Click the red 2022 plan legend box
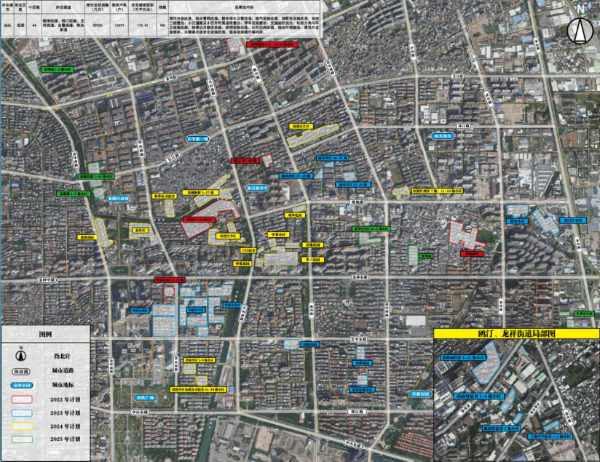The height and width of the screenshot is (462, 600). tap(21, 398)
